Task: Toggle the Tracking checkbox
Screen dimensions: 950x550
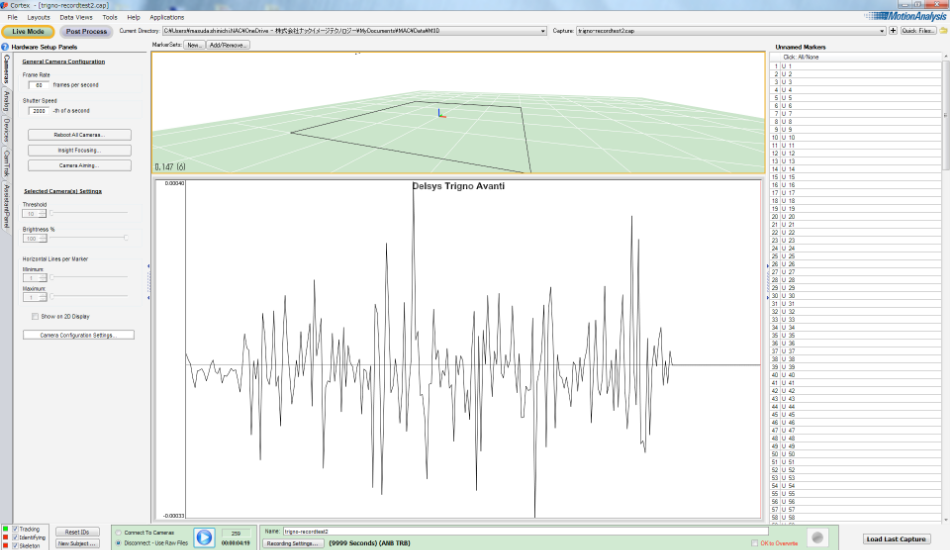Action: tap(15, 529)
